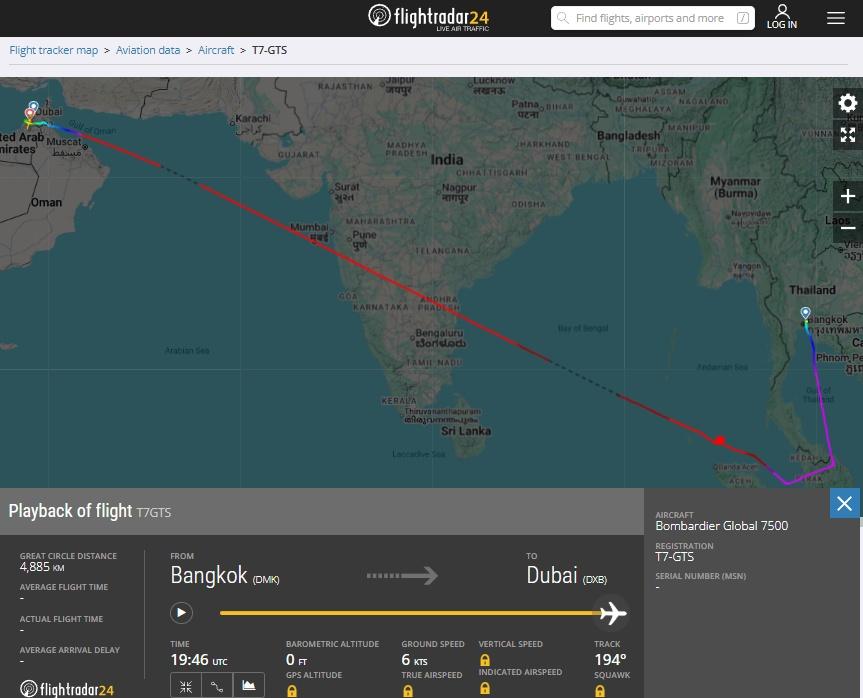Screen dimensions: 863x698
Task: Click airplane marker on playback progress bar
Action: click(x=611, y=613)
